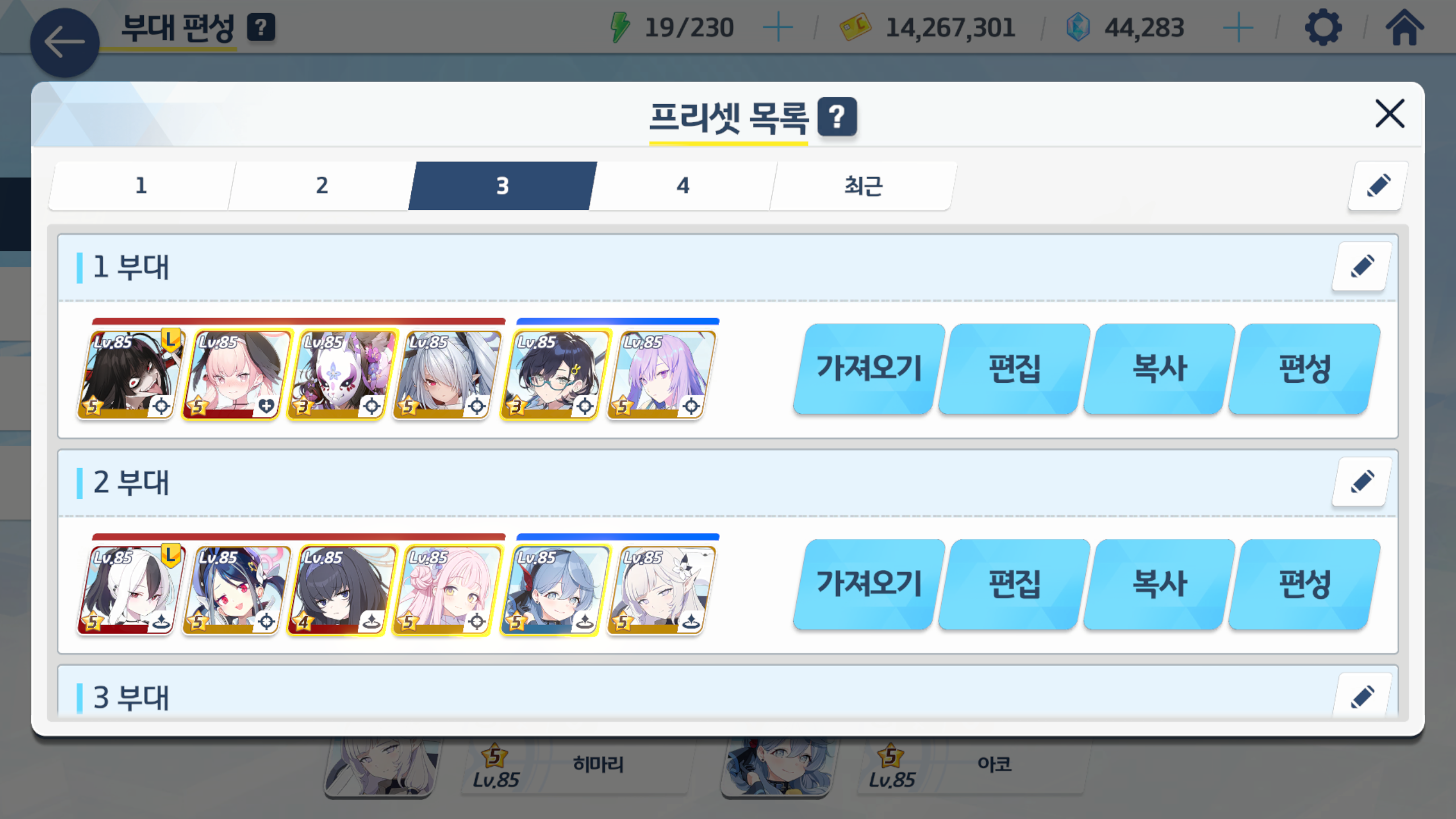Open help for 프리셋 목록 heading

(x=837, y=117)
